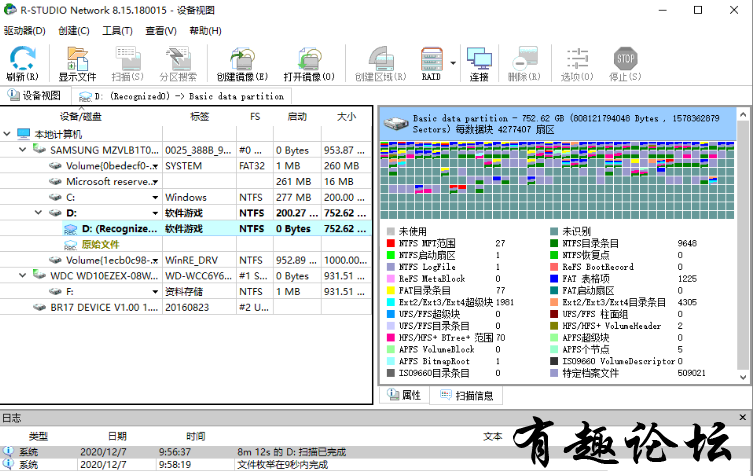Open the 驱动器(D) menu
This screenshot has height=476, width=755.
tap(25, 31)
